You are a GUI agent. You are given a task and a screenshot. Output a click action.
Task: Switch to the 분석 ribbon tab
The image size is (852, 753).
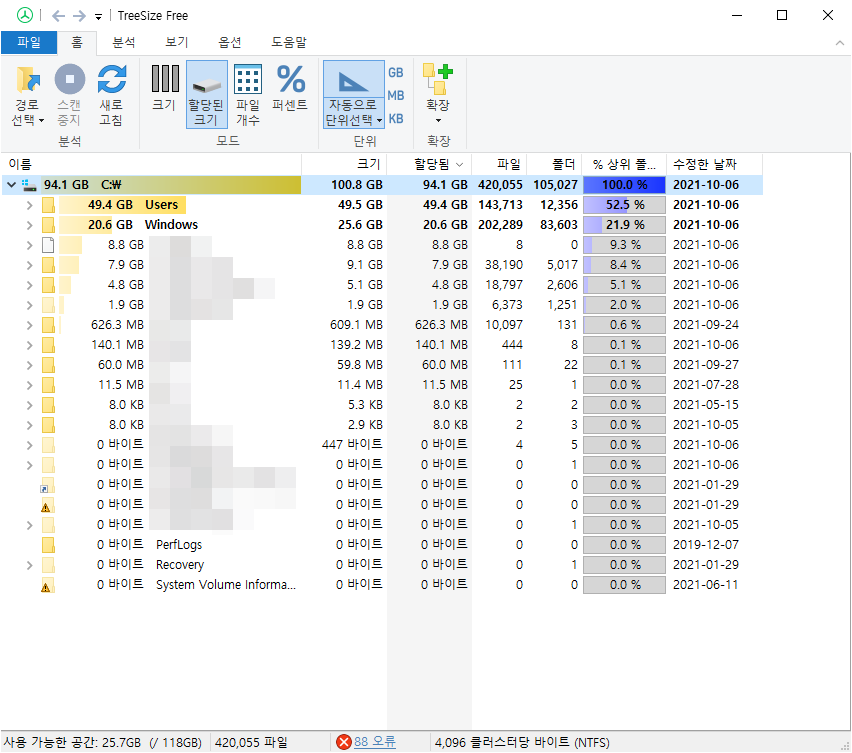(x=124, y=42)
